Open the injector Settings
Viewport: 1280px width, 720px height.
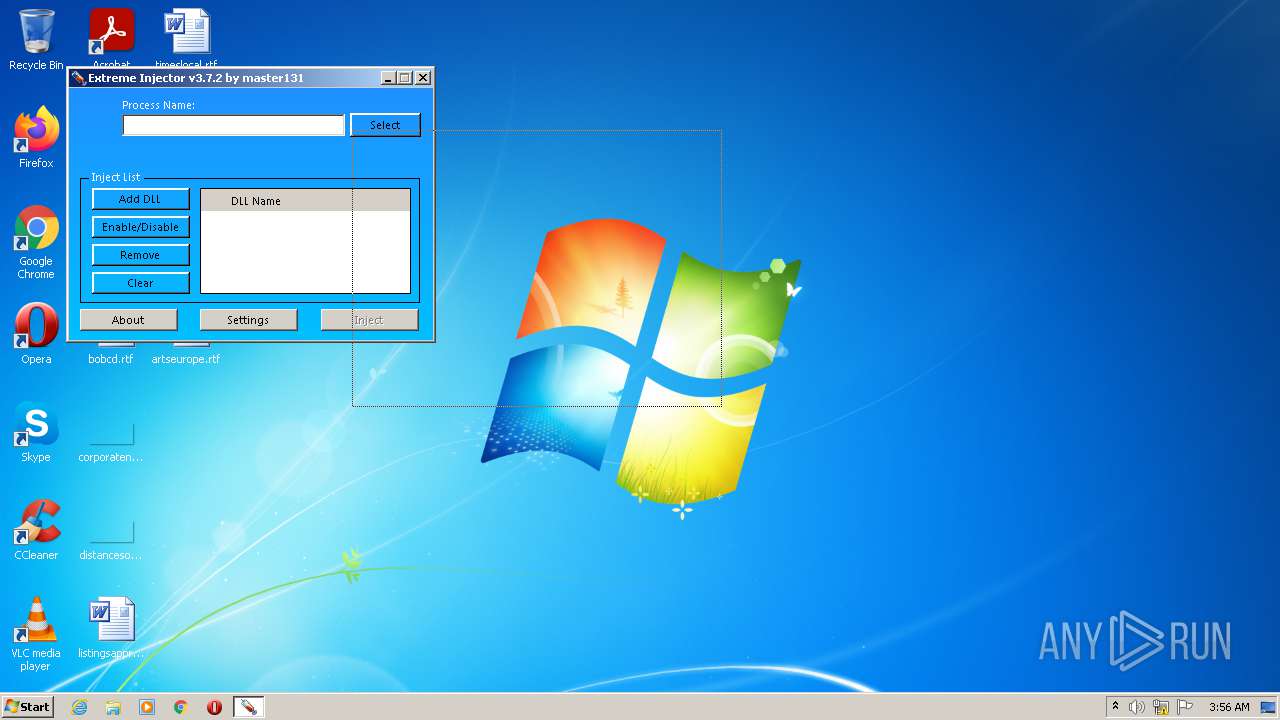tap(248, 320)
